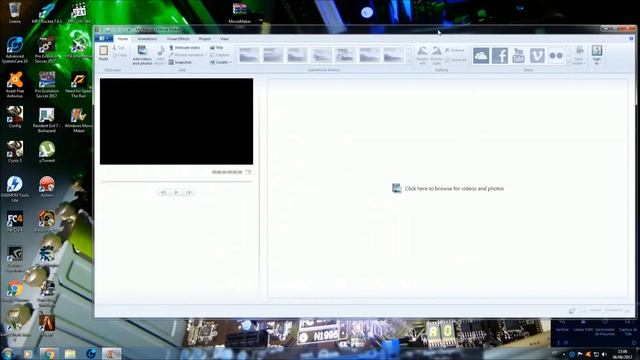
Task: Switch to the Animations tab
Action: [x=147, y=39]
